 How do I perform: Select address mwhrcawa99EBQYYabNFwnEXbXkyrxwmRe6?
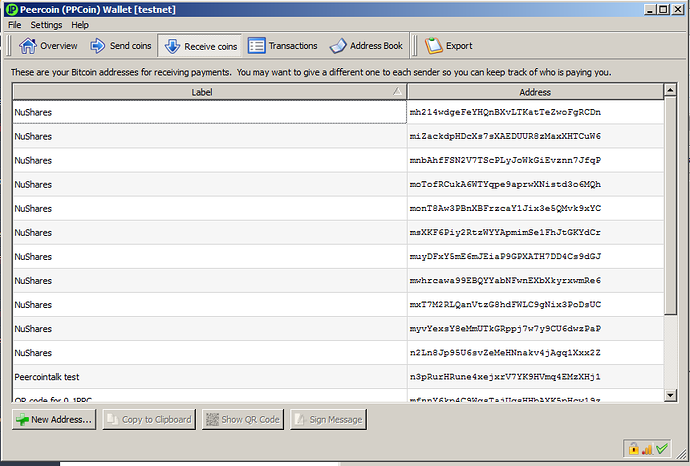pos(505,280)
